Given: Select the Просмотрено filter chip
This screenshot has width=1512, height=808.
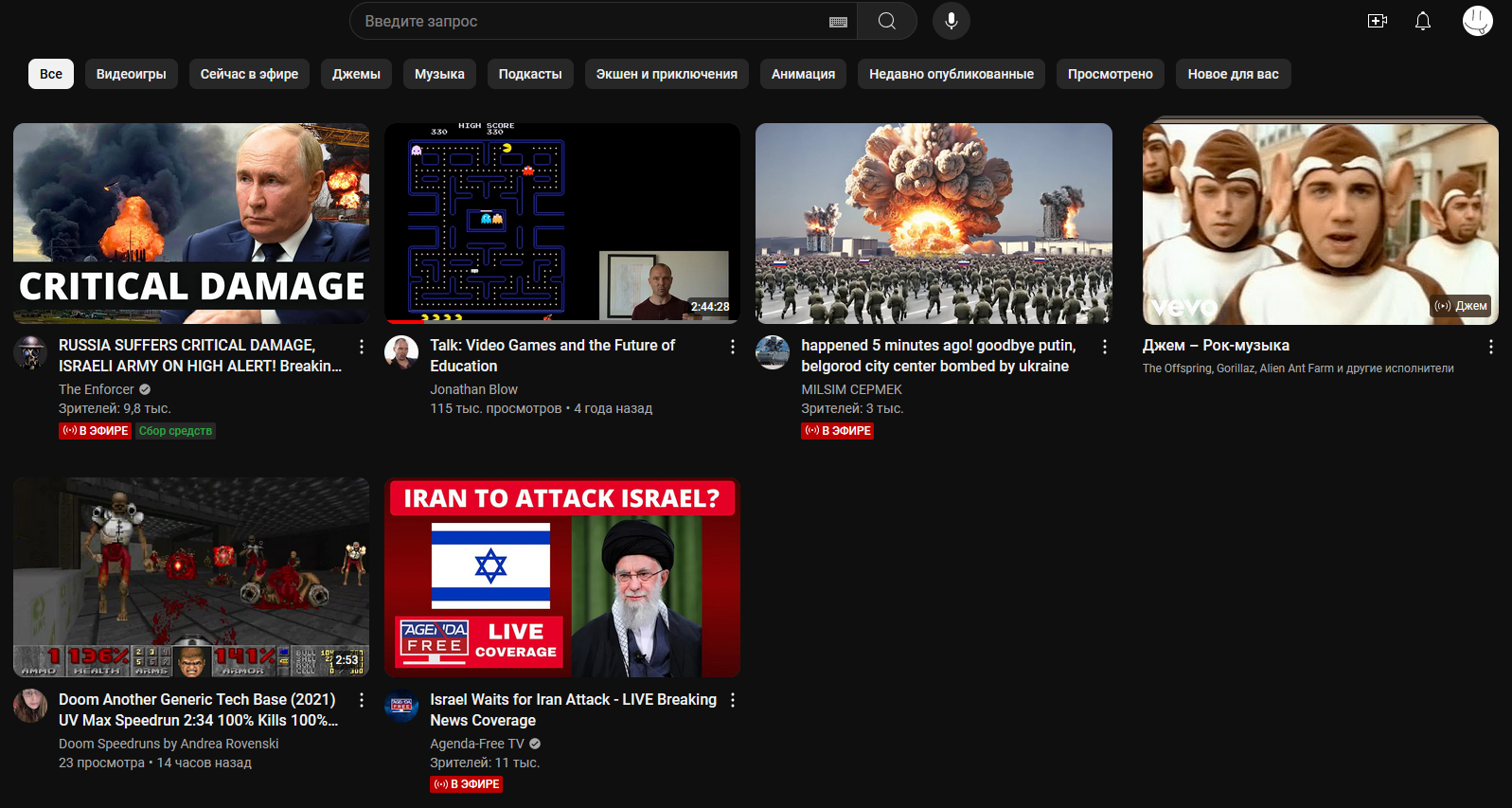Looking at the screenshot, I should (1111, 74).
